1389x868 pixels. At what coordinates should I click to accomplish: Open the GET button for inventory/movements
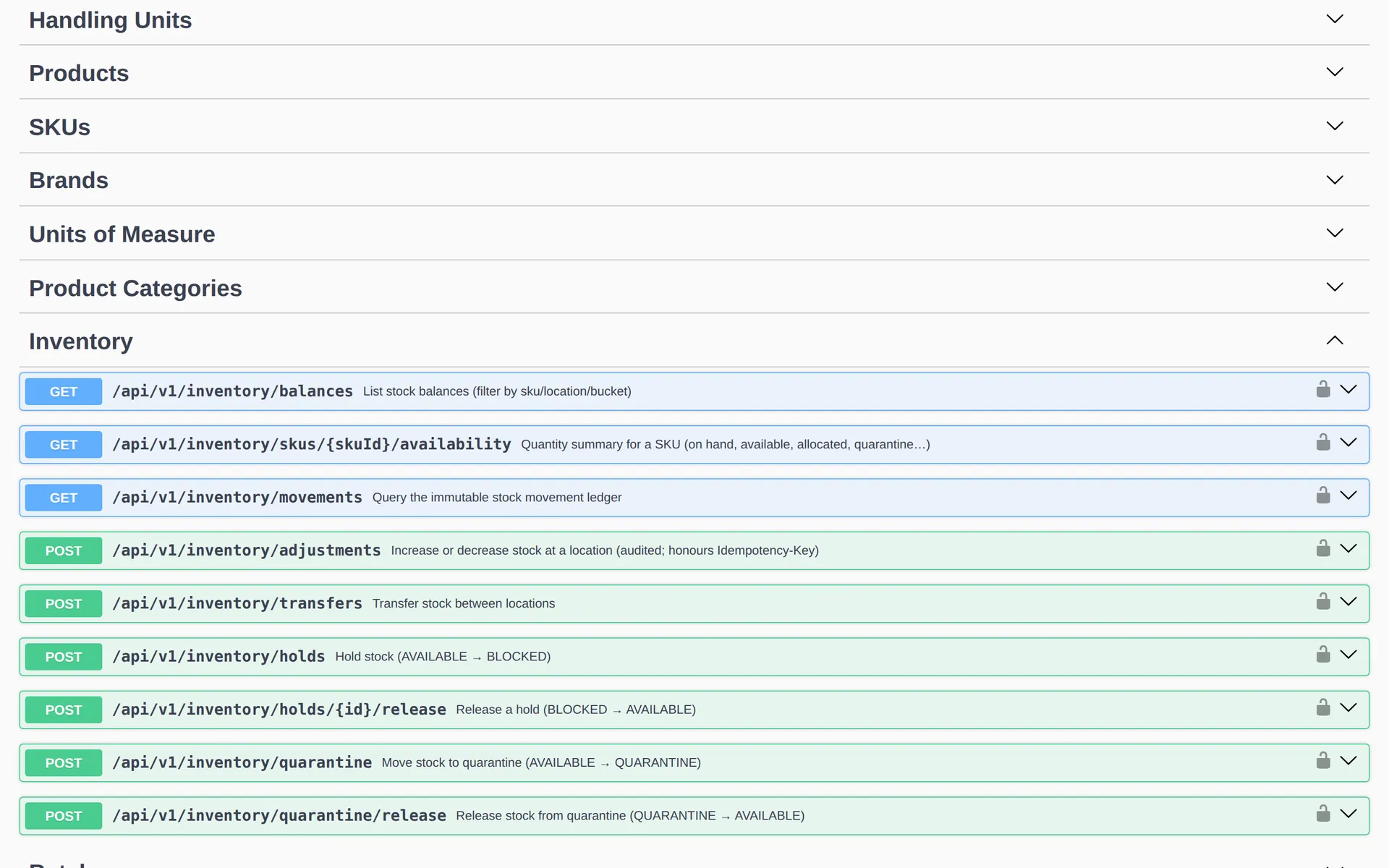pyautogui.click(x=64, y=498)
